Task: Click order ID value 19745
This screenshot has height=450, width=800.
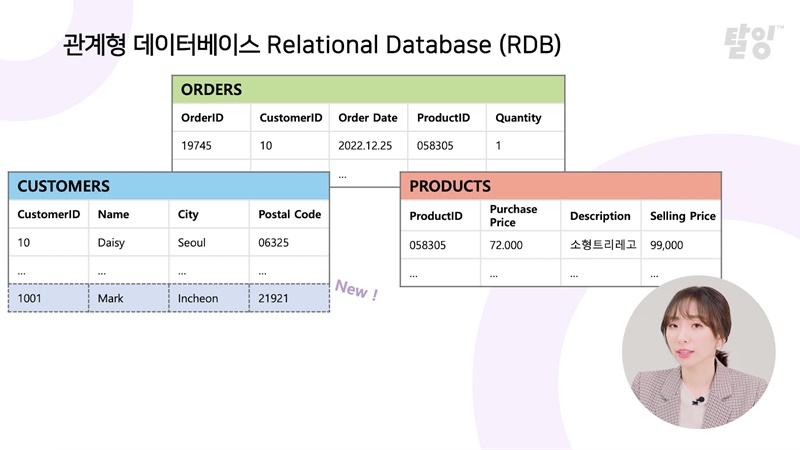Action: (196, 146)
